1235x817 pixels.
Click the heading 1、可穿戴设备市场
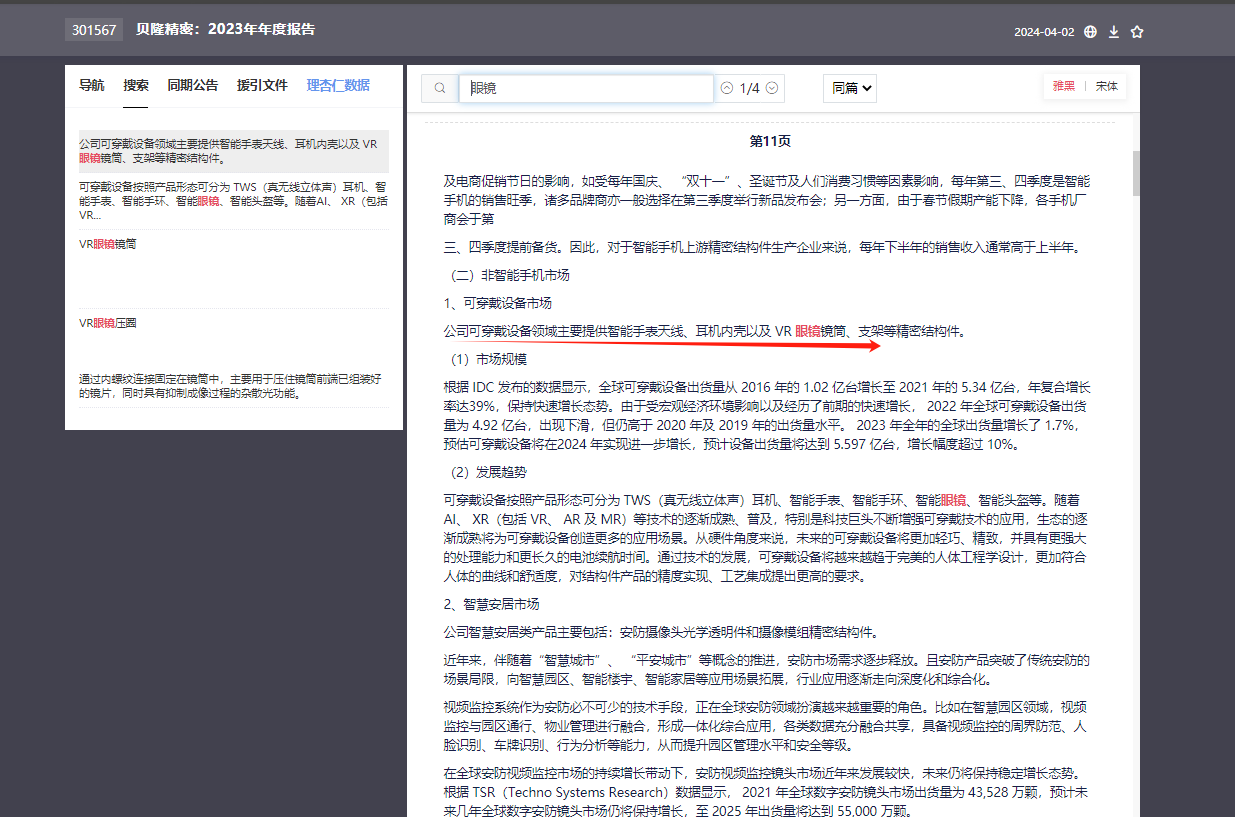coord(498,303)
